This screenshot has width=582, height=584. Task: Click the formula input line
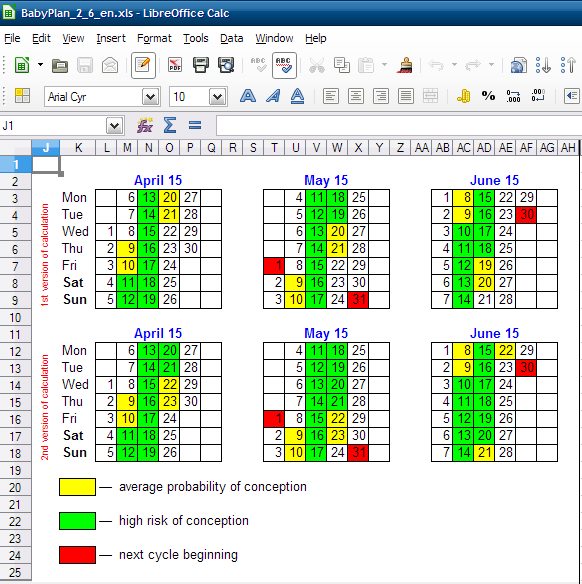(x=398, y=126)
